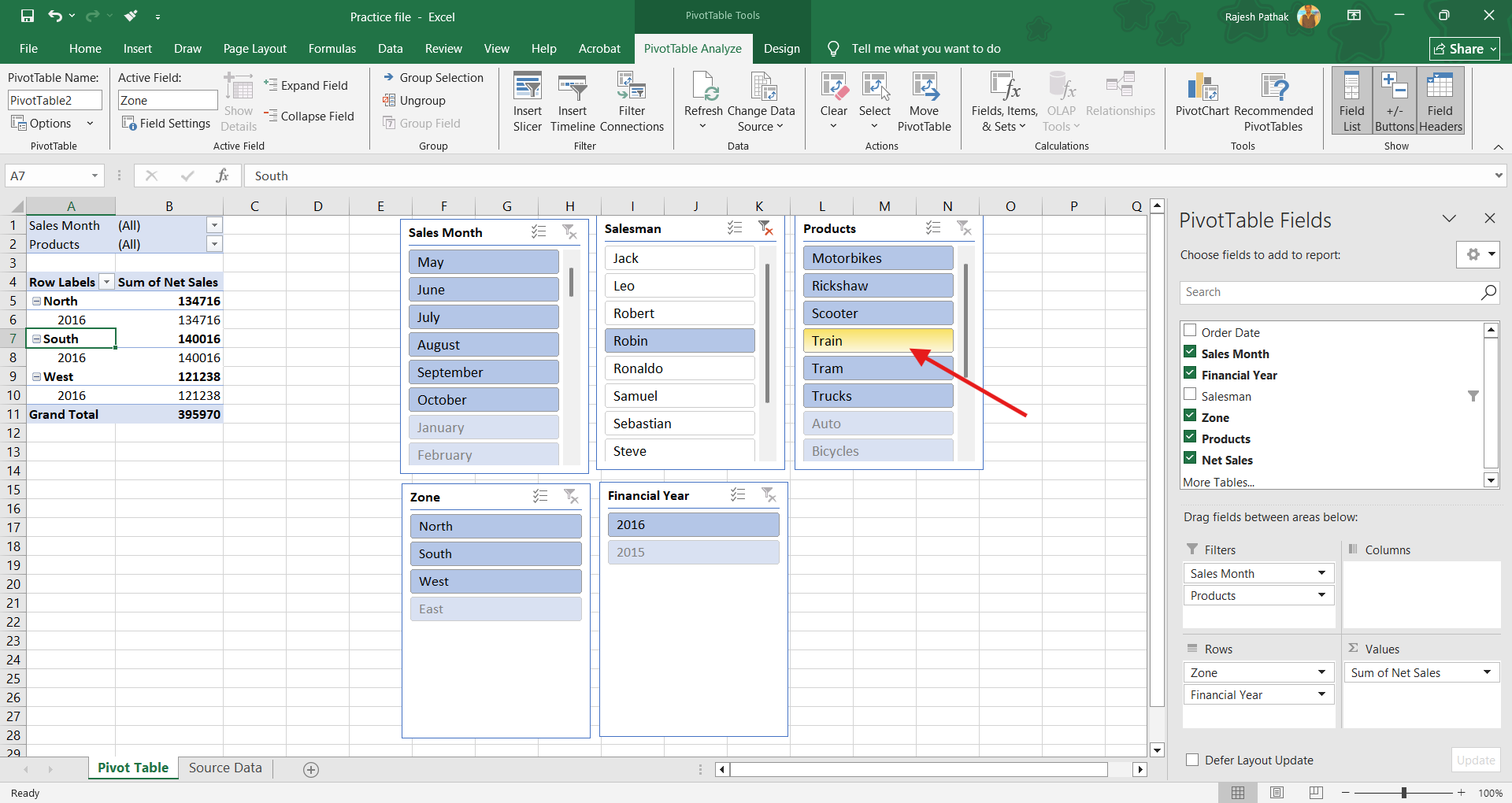Open the Source Data sheet tab
Image resolution: width=1512 pixels, height=803 pixels.
coord(225,768)
